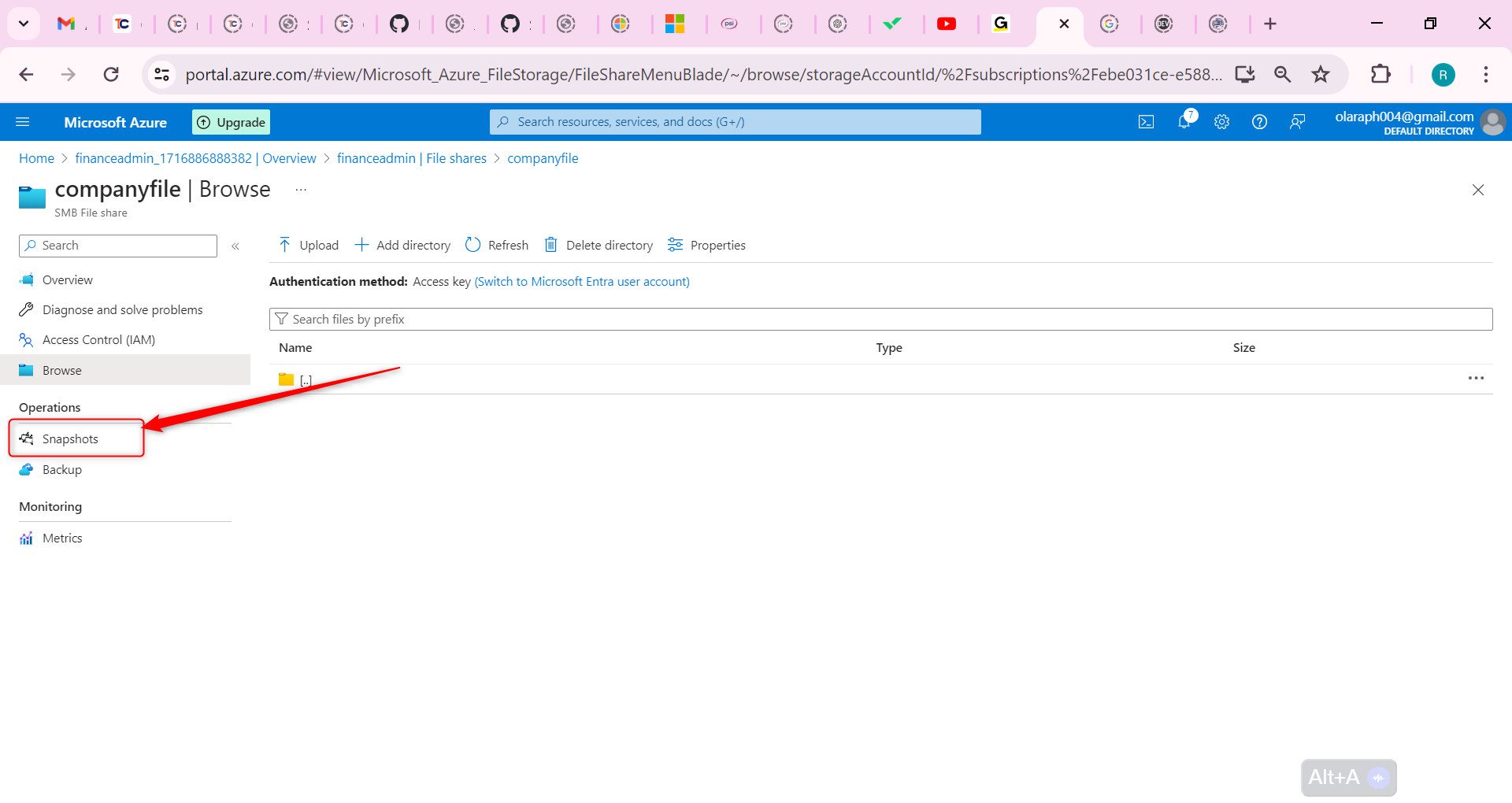Click Delete directory in the toolbar

point(598,246)
